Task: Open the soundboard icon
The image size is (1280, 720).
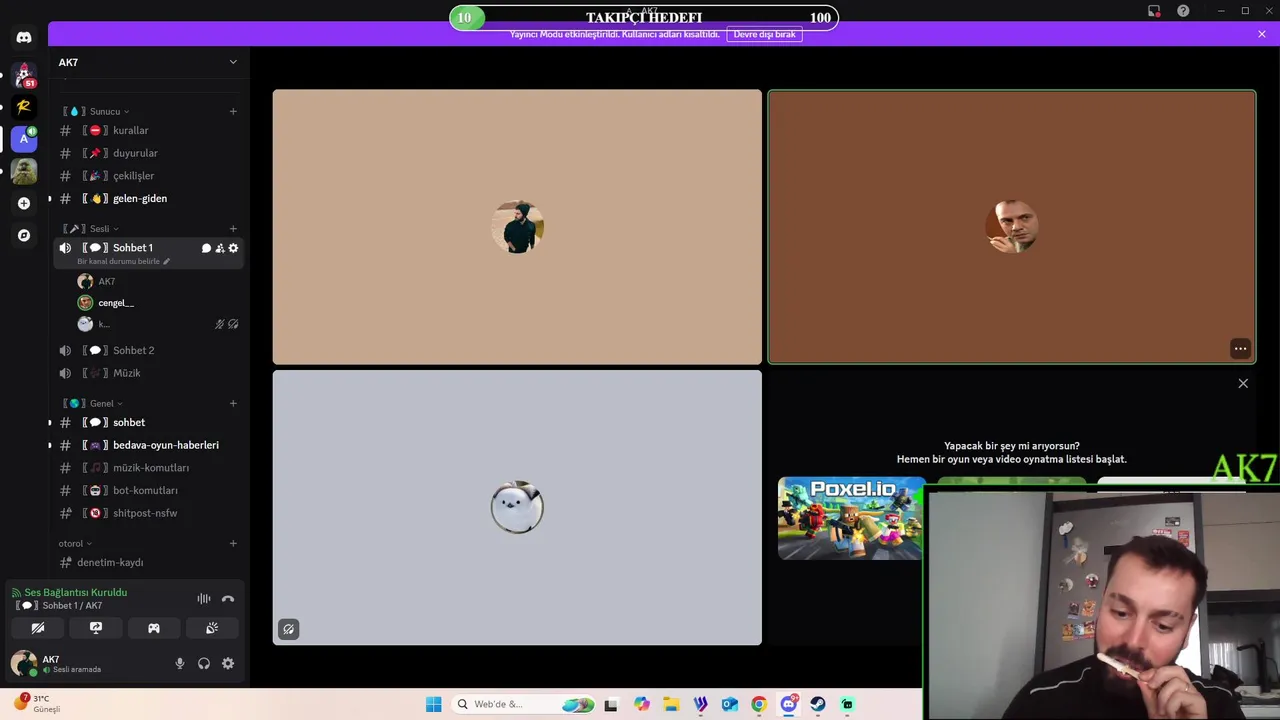Action: coord(212,628)
